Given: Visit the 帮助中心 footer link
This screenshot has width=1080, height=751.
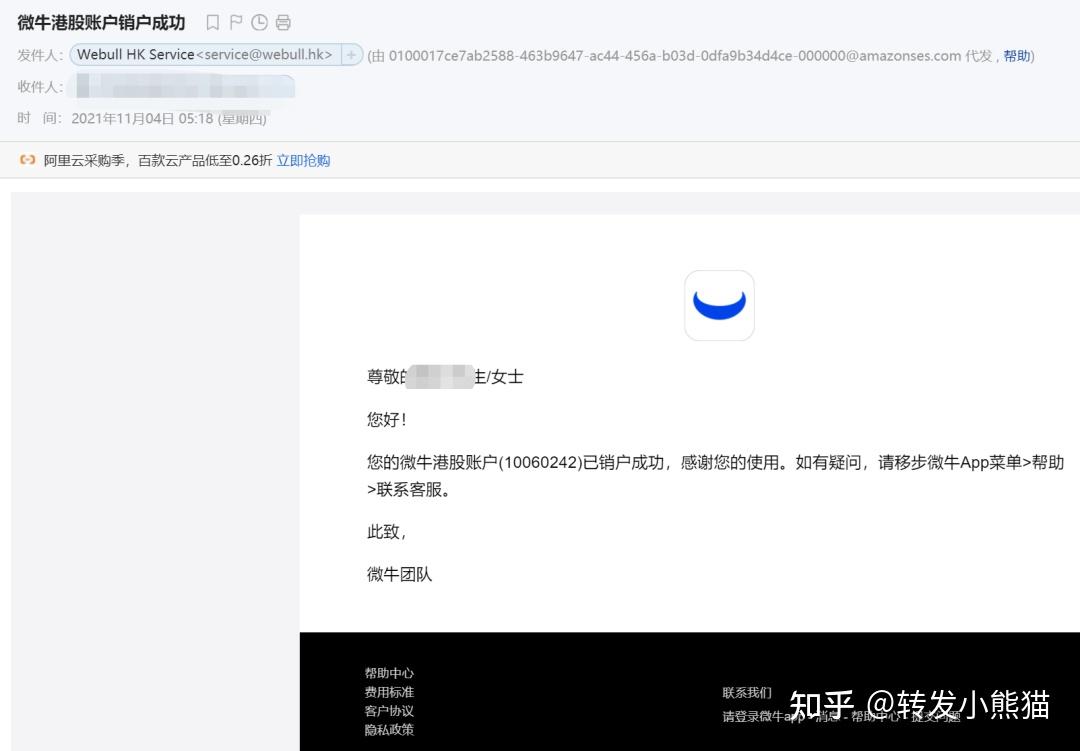Looking at the screenshot, I should click(388, 673).
